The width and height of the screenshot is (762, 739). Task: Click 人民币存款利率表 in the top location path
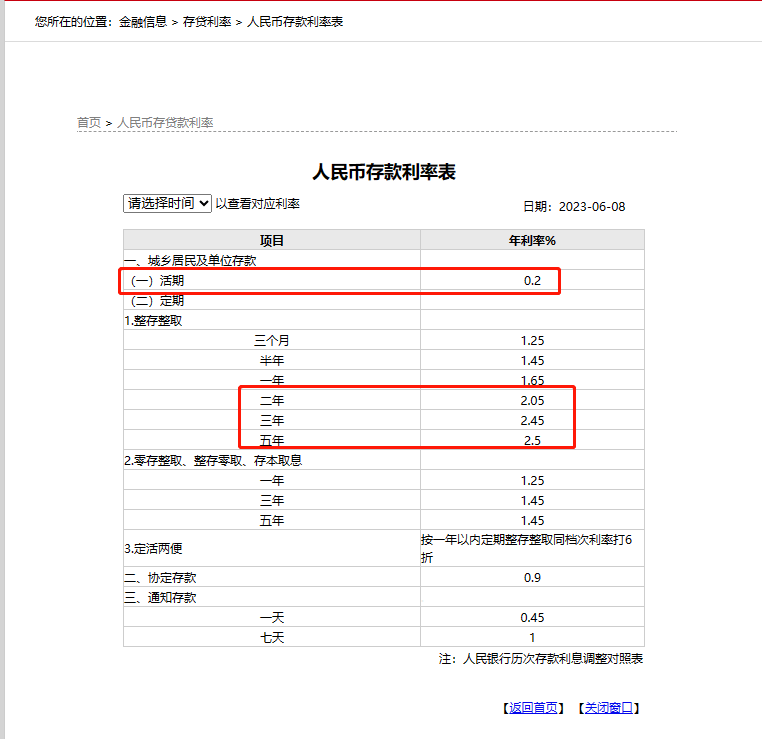(x=295, y=22)
